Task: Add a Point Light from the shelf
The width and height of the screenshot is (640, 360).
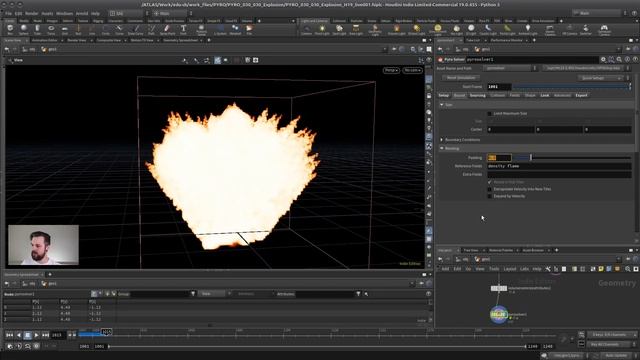Action: [x=322, y=29]
